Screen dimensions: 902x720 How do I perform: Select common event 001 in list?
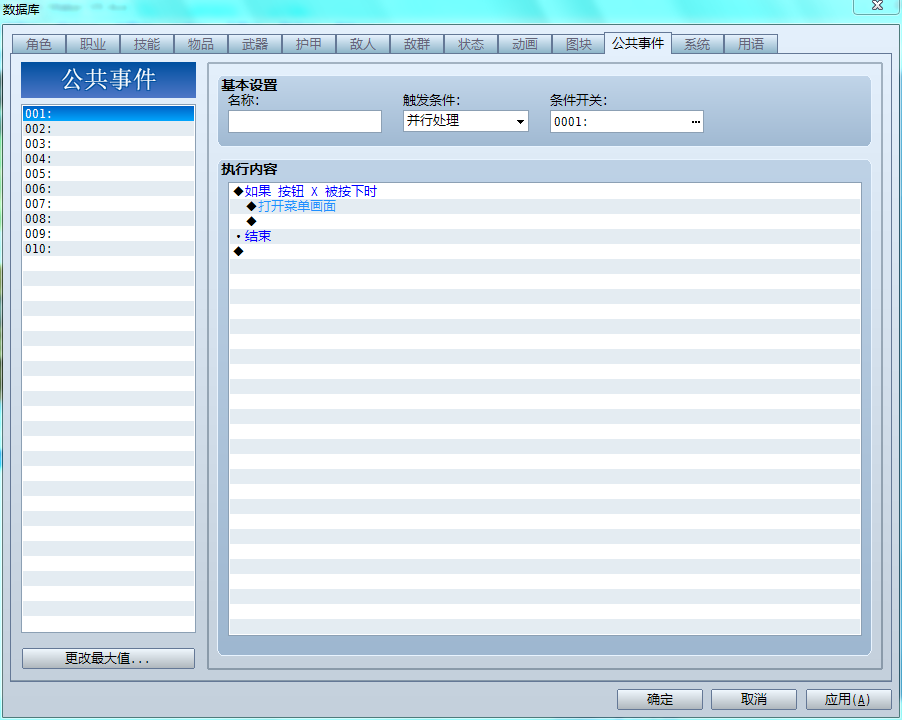pyautogui.click(x=108, y=113)
